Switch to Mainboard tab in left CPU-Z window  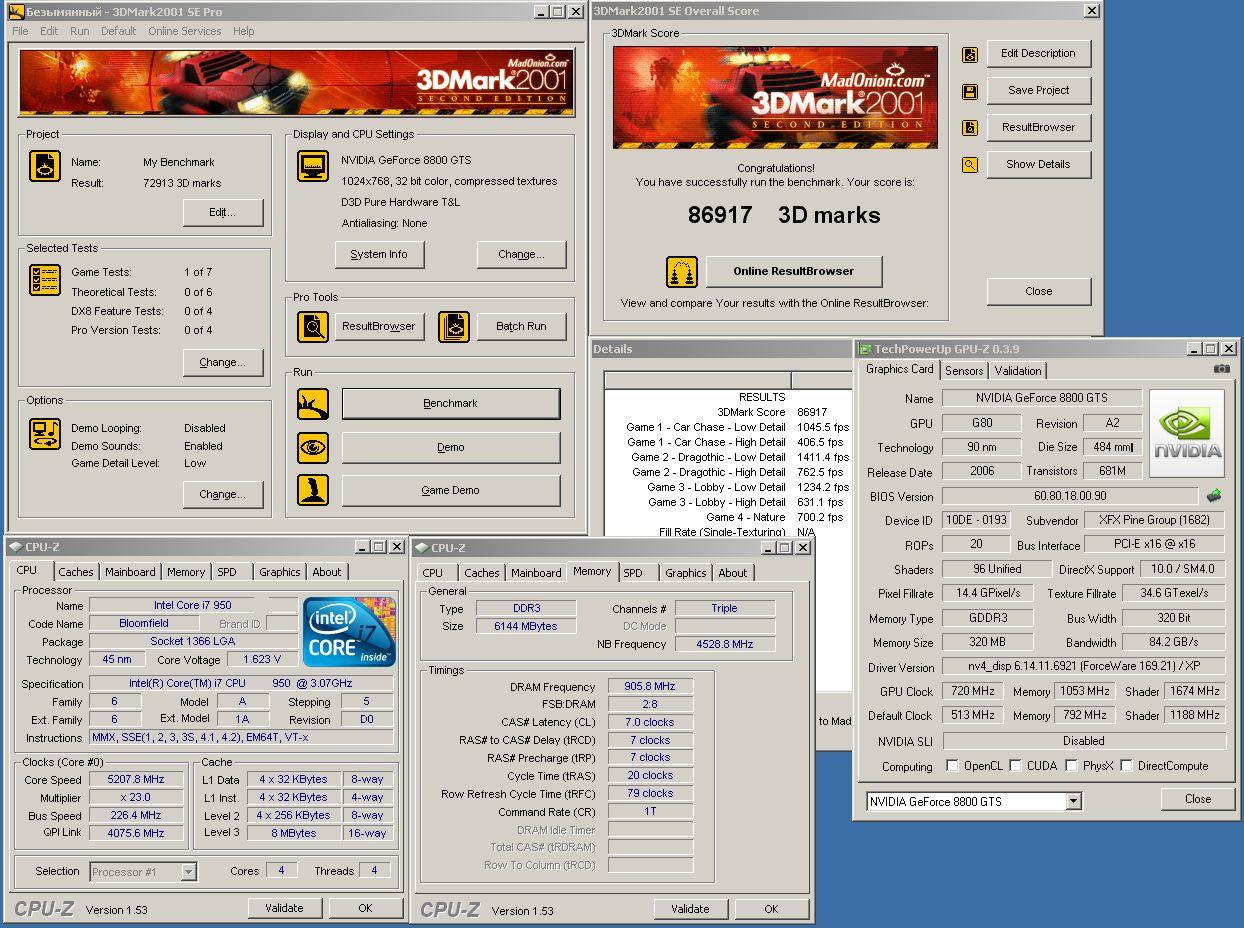pyautogui.click(x=130, y=572)
